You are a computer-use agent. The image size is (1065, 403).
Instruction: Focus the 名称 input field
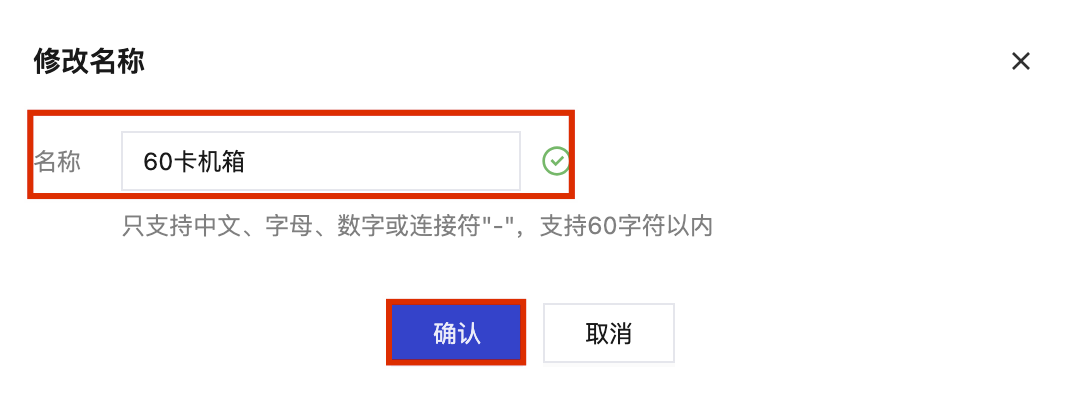click(321, 161)
